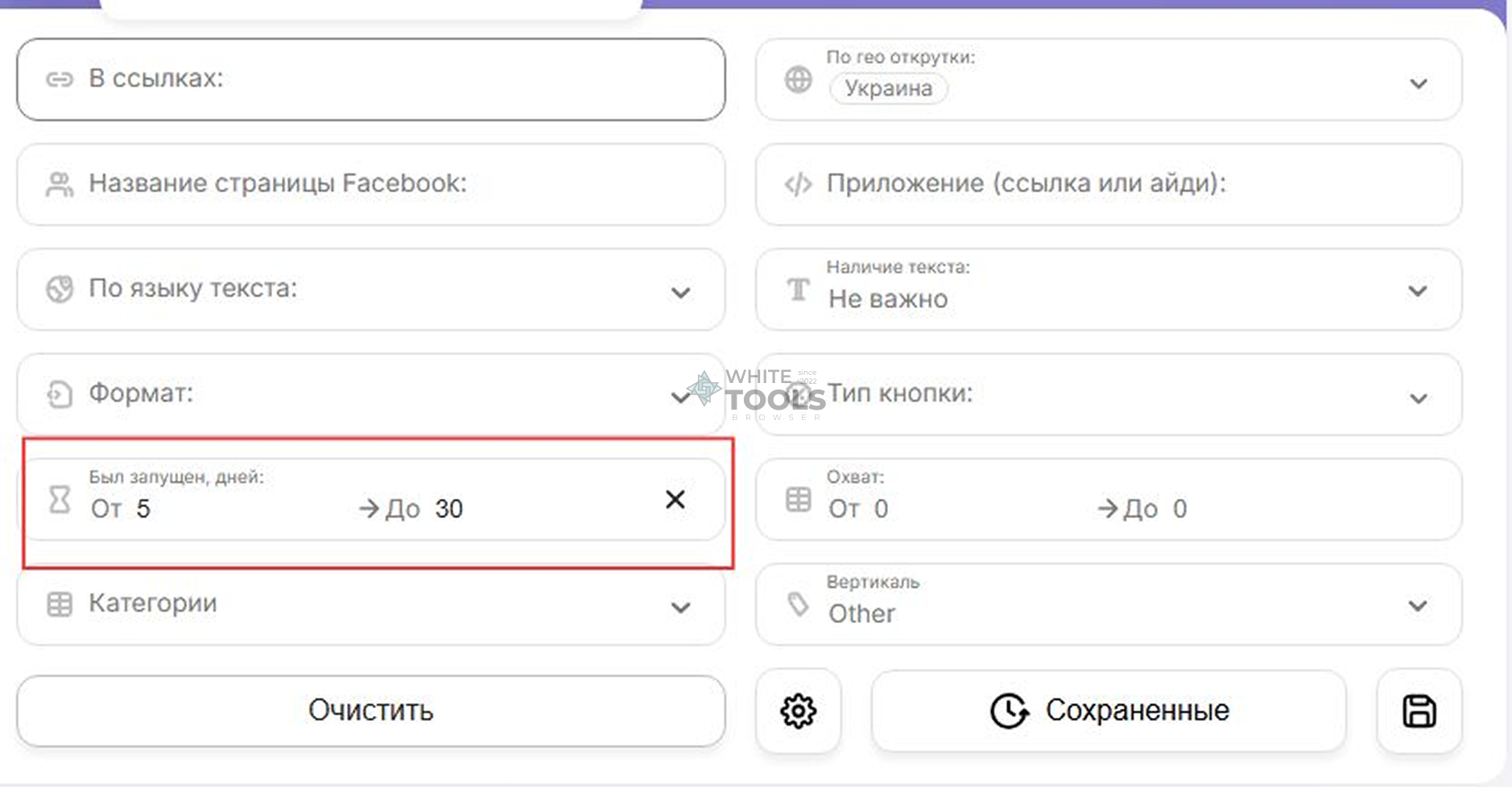This screenshot has width=1512, height=787.
Task: Open the Сохраненные saved filters button
Action: coord(1108,711)
